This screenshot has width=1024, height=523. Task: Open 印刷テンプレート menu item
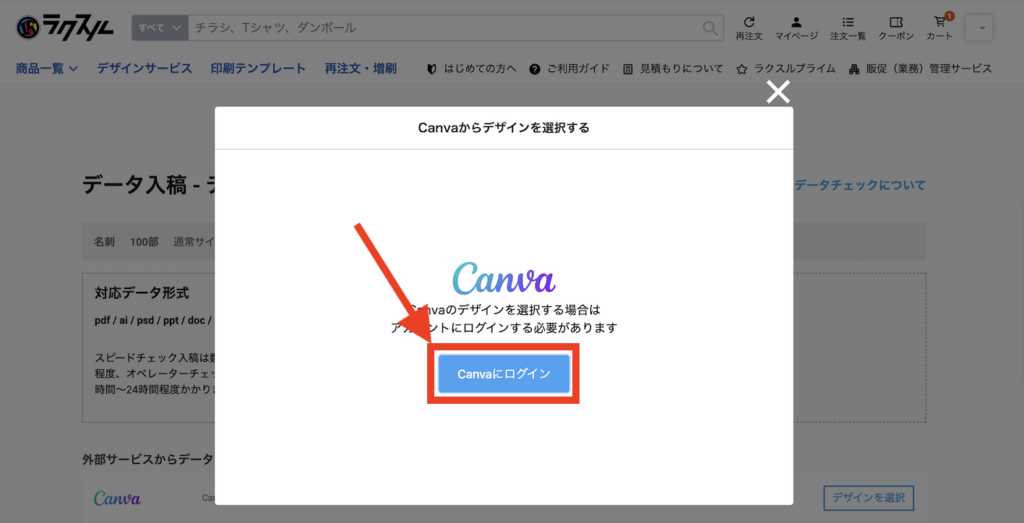pos(258,69)
